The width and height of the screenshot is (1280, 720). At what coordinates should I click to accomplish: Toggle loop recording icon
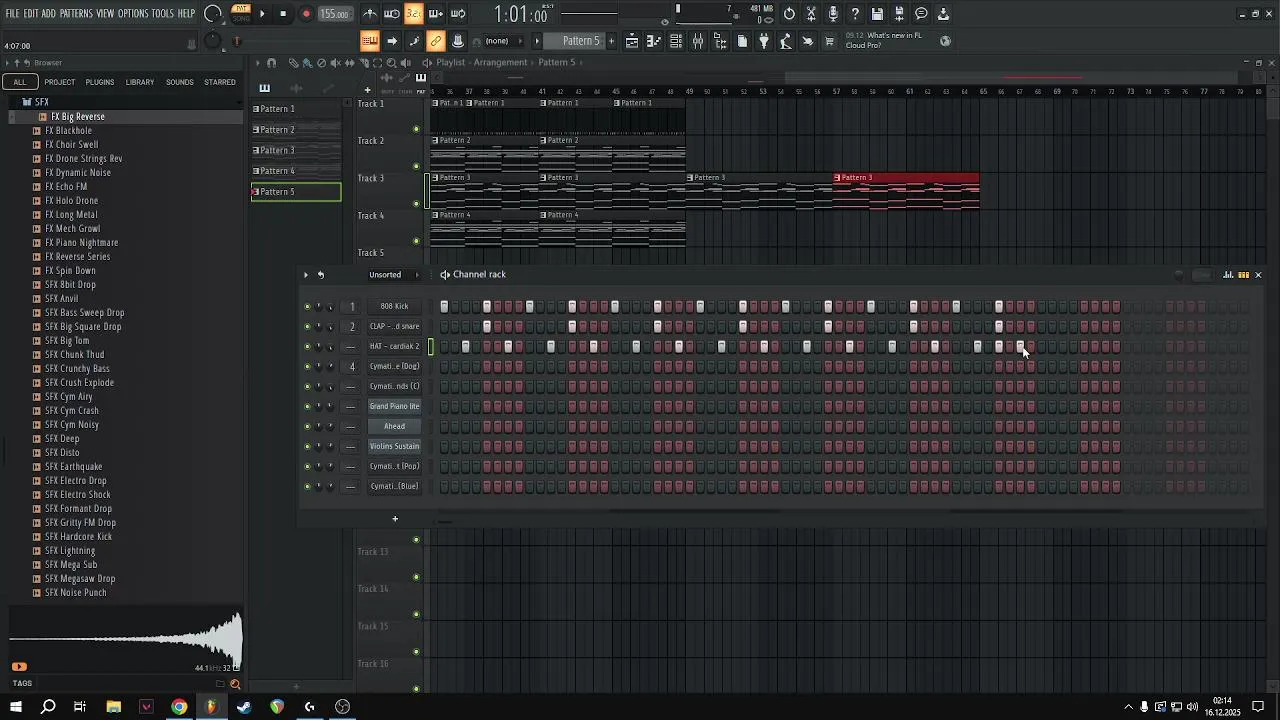(x=458, y=14)
